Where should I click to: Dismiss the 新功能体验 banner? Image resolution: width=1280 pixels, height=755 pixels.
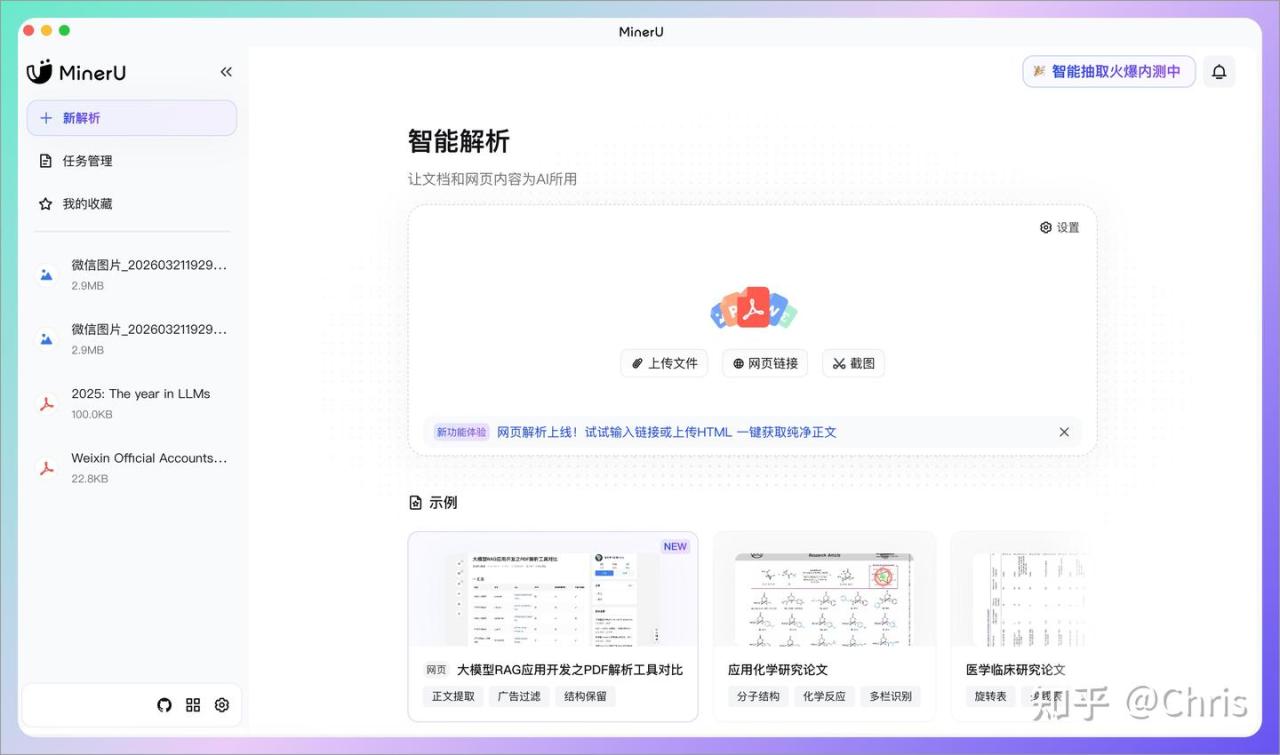tap(1064, 432)
